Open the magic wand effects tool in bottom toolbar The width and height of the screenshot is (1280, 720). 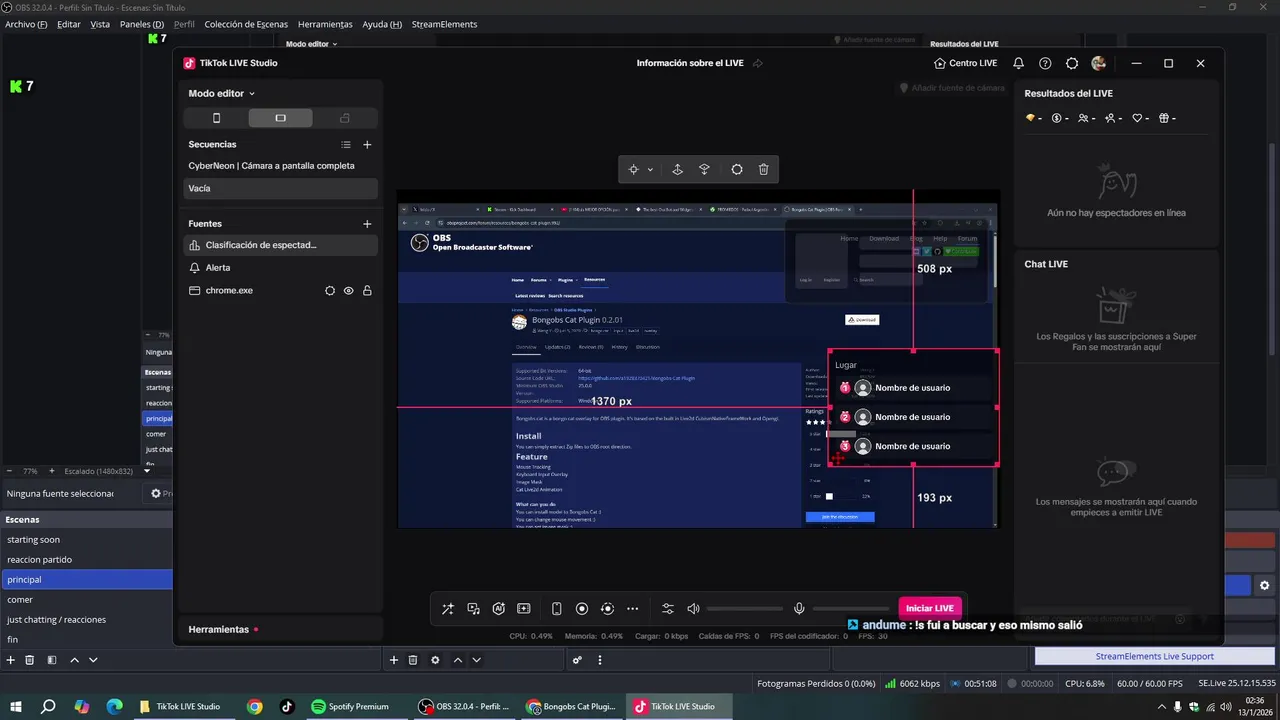(x=447, y=608)
